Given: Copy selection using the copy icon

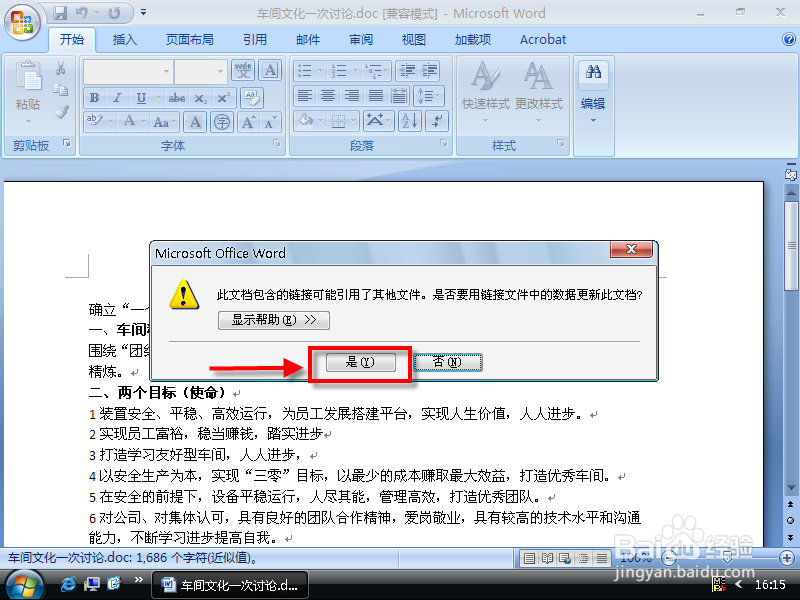Looking at the screenshot, I should (x=61, y=90).
